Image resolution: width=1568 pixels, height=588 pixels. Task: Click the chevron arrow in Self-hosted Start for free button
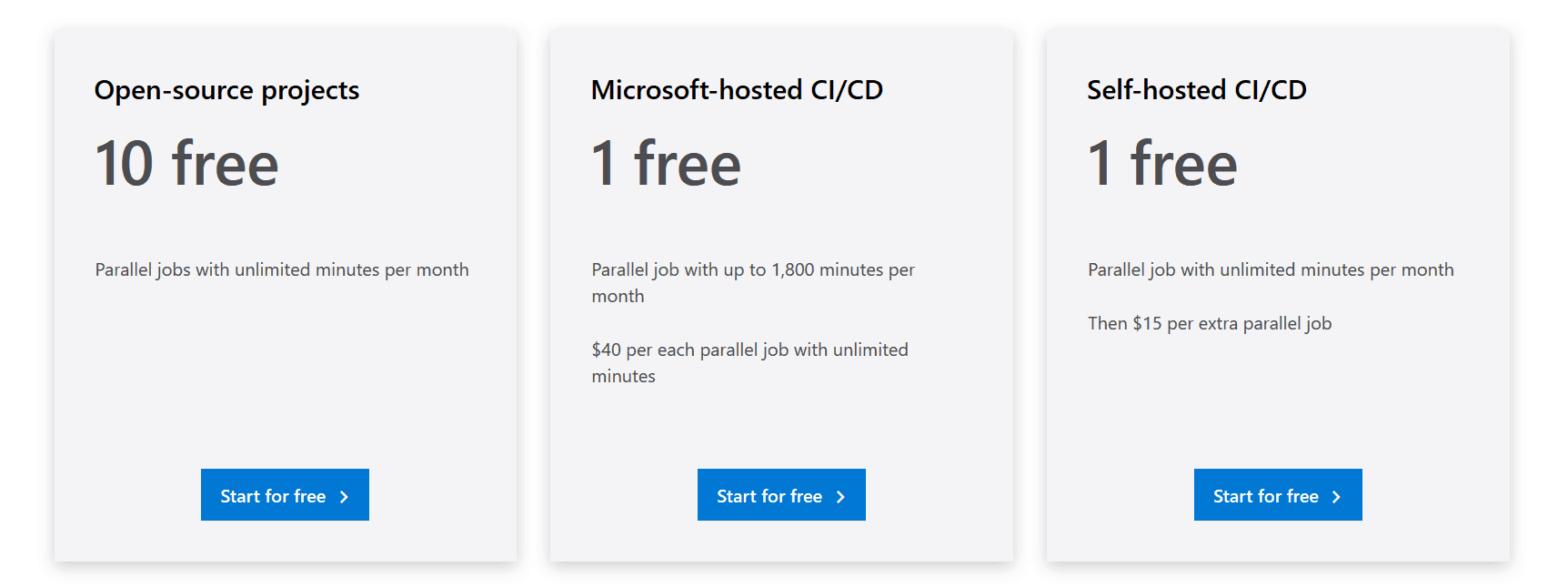(x=1336, y=496)
